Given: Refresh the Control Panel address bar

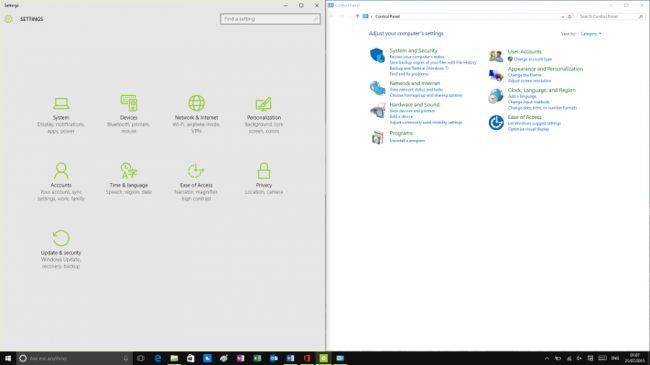Looking at the screenshot, I should pos(570,17).
